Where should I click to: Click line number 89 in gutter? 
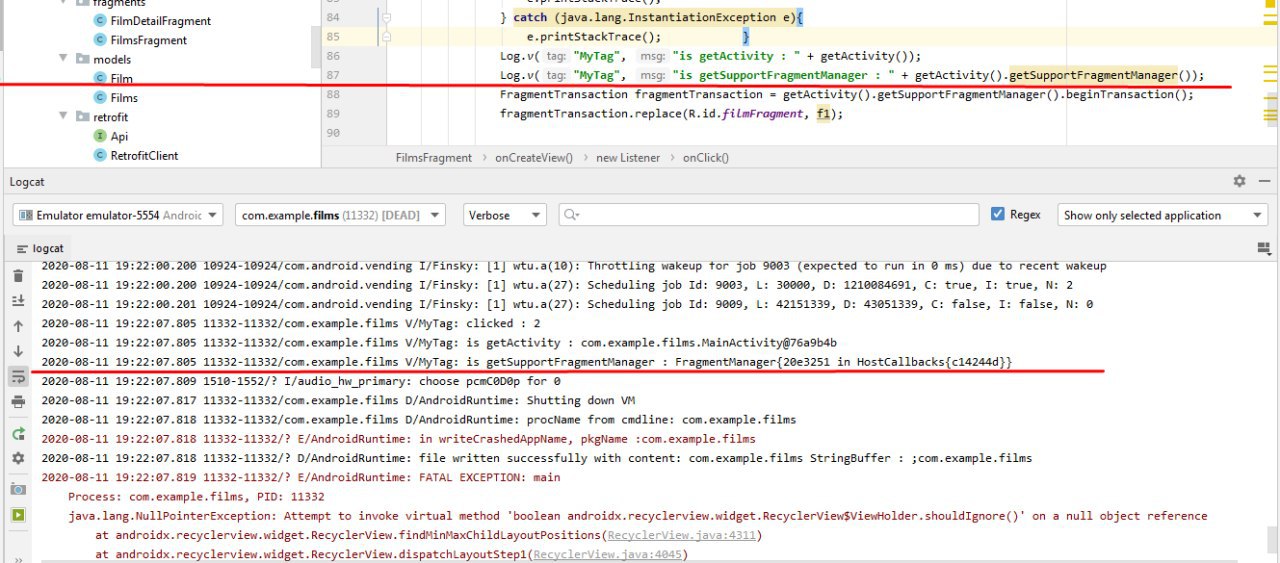[x=333, y=114]
